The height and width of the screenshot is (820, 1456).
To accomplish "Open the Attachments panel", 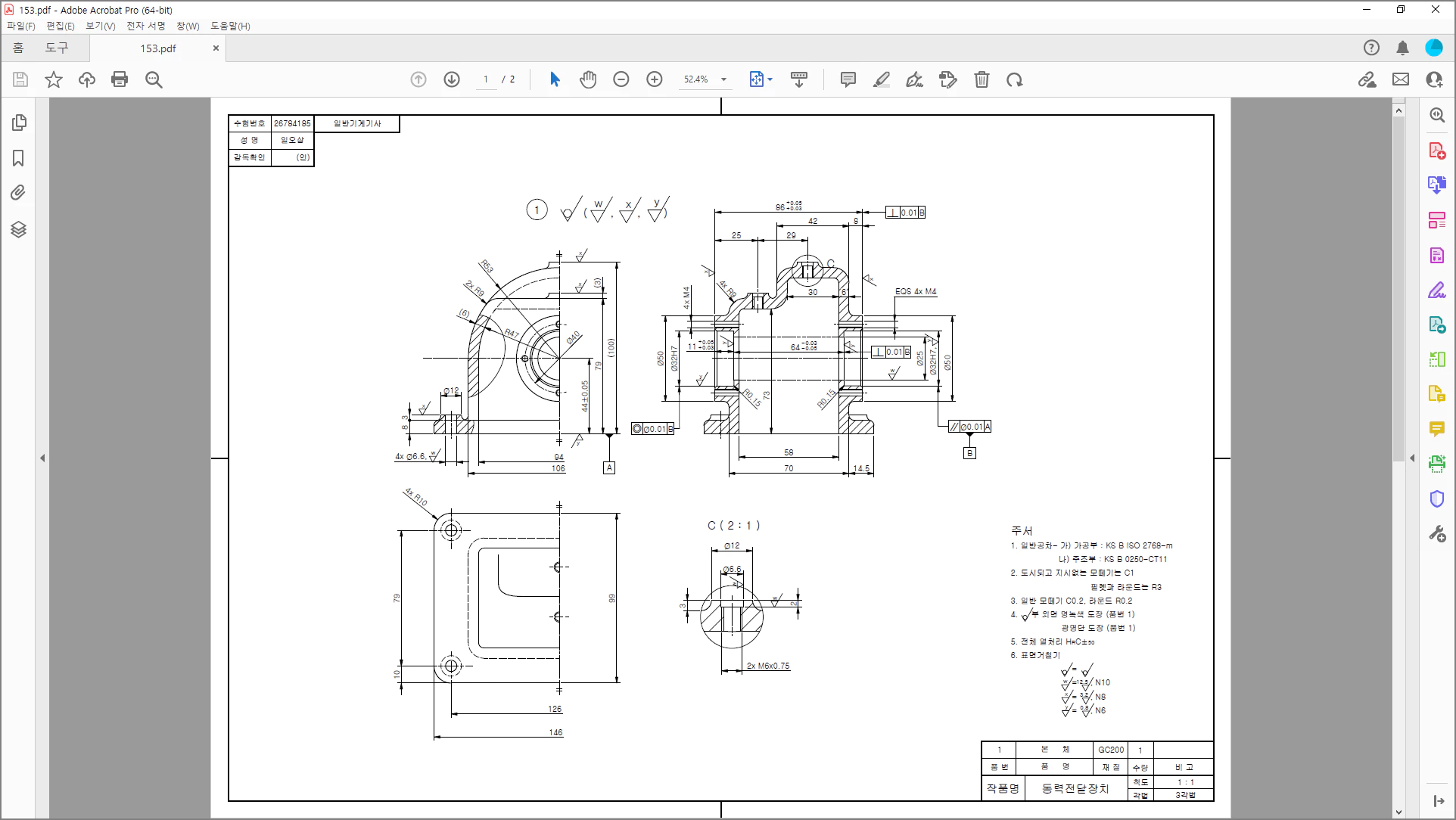I will tap(19, 194).
